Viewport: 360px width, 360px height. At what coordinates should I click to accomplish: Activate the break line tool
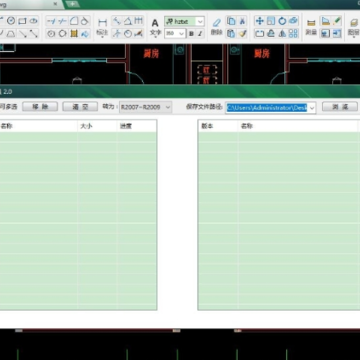pos(62,21)
